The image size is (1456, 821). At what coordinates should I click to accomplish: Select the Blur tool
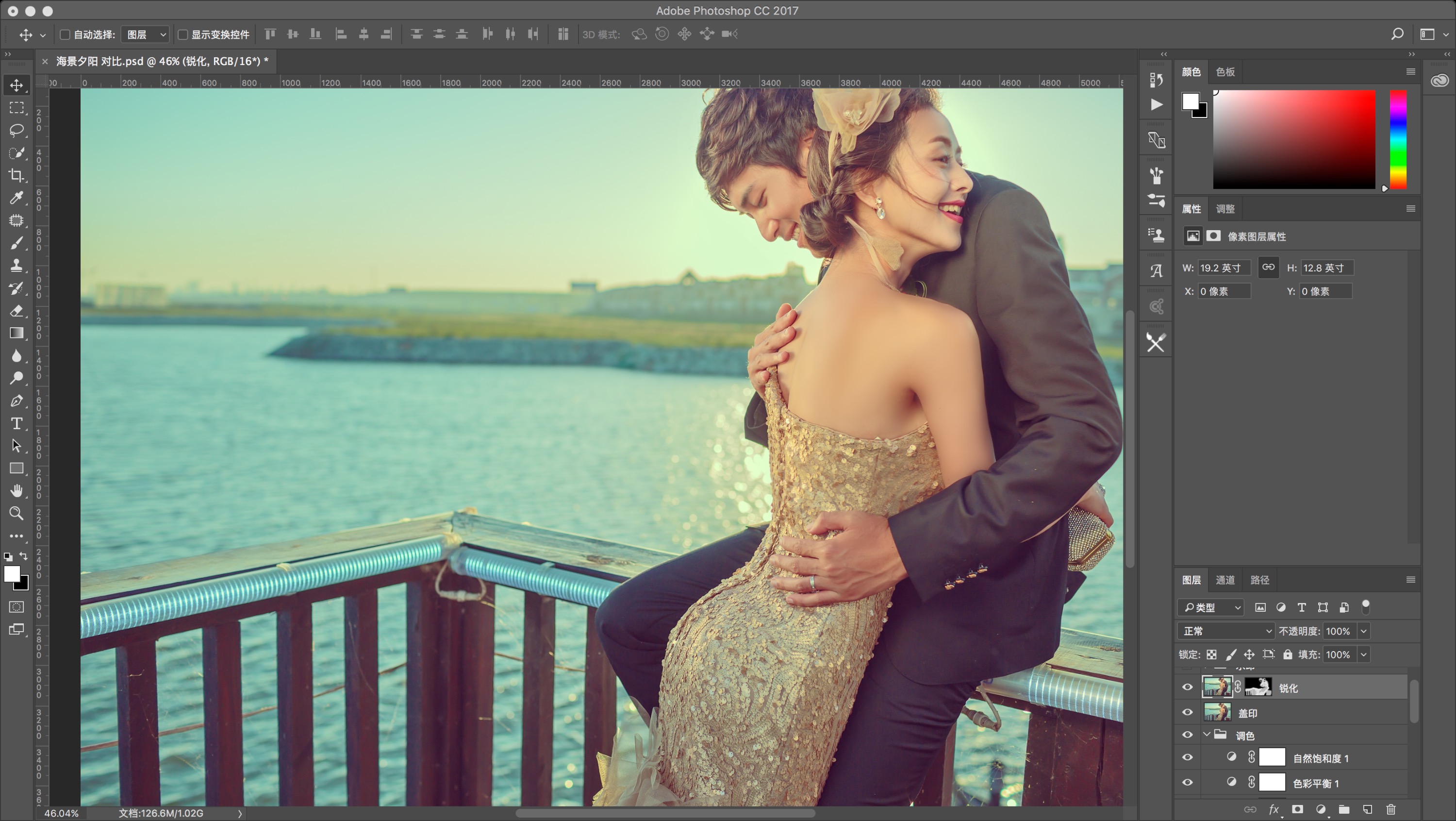point(17,356)
